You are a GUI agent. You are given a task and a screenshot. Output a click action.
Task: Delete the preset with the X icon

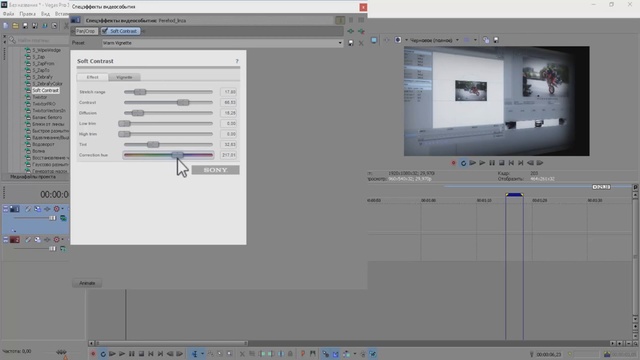[361, 43]
